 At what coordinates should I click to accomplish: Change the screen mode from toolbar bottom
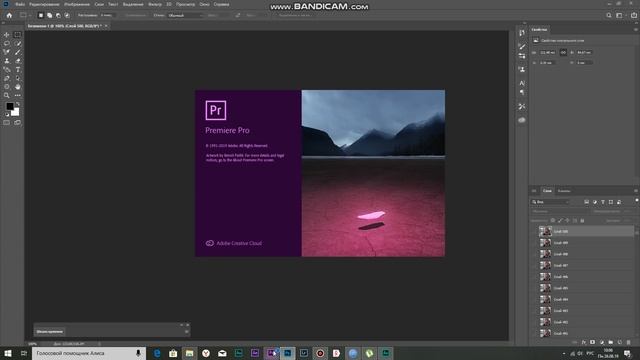[18, 122]
